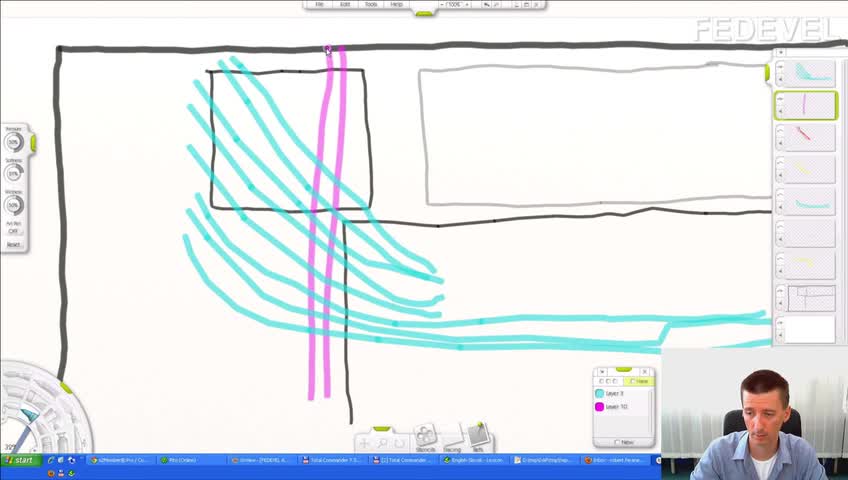The image size is (848, 480).
Task: Adjust the Pressure dial
Action: pyautogui.click(x=14, y=142)
